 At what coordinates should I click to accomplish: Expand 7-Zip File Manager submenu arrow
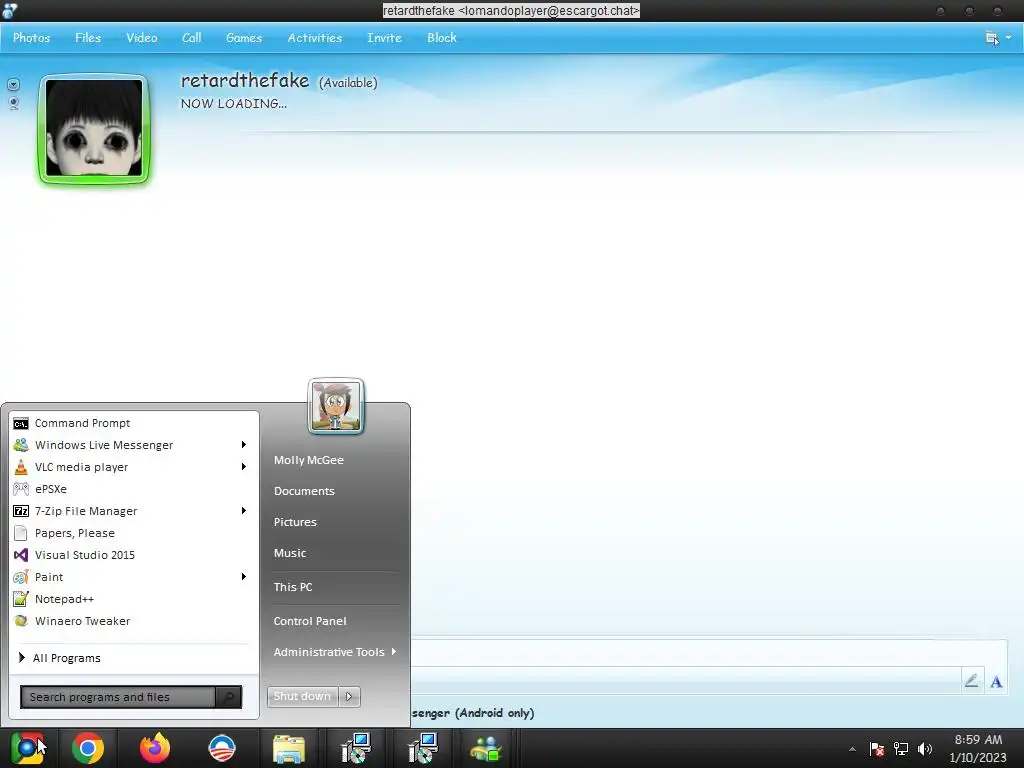coord(244,511)
